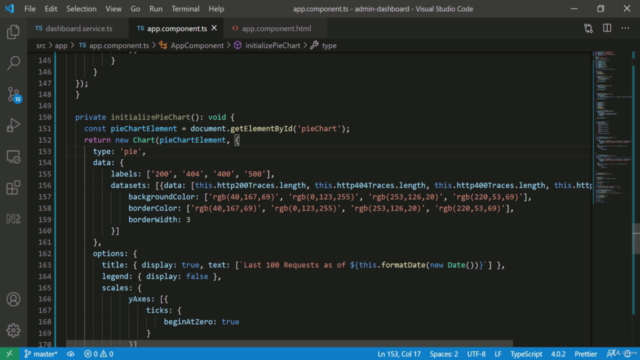The image size is (640, 360).
Task: Open the Extensions view
Action: click(13, 188)
